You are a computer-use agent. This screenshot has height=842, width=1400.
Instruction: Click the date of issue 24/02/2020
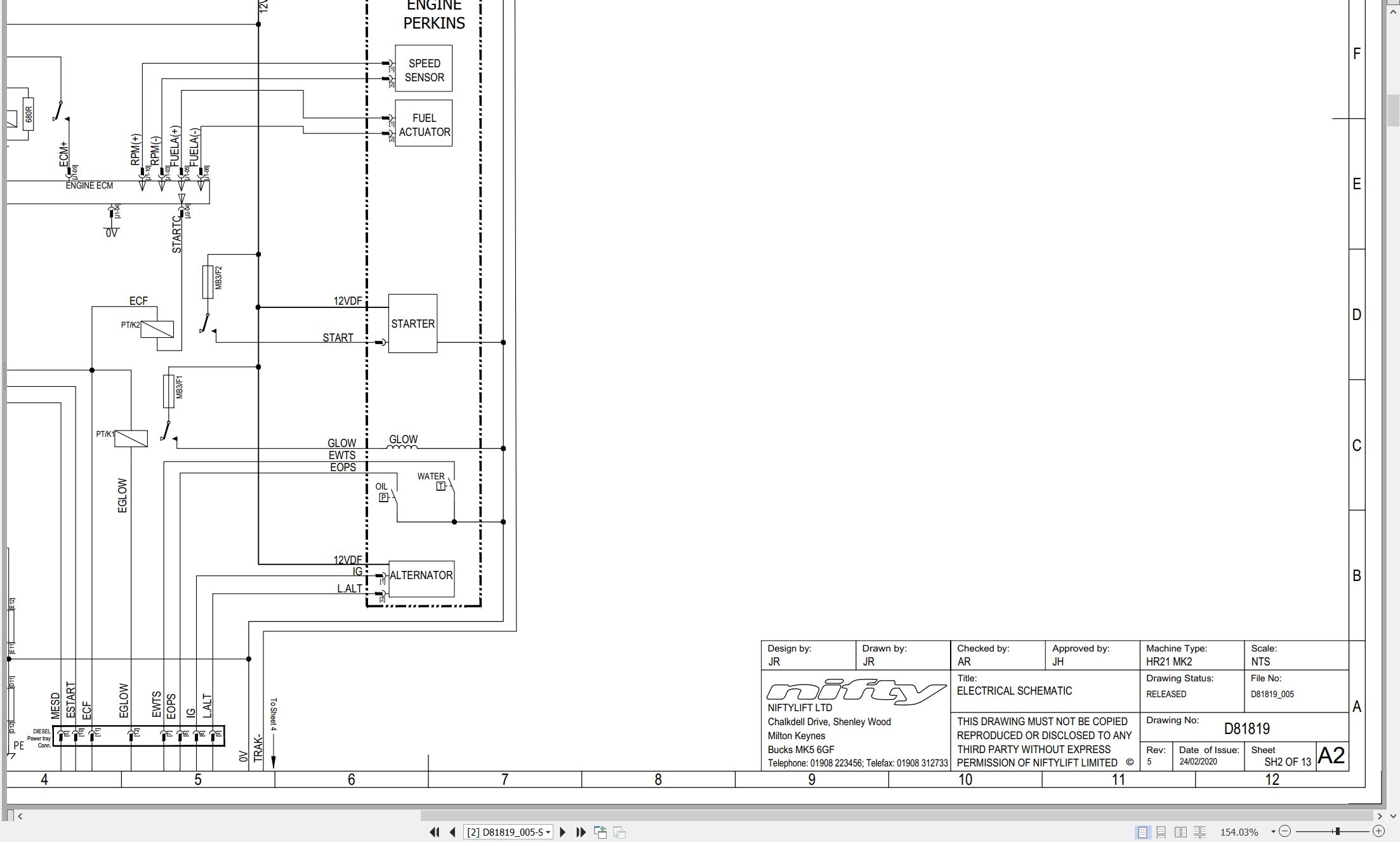click(1198, 761)
